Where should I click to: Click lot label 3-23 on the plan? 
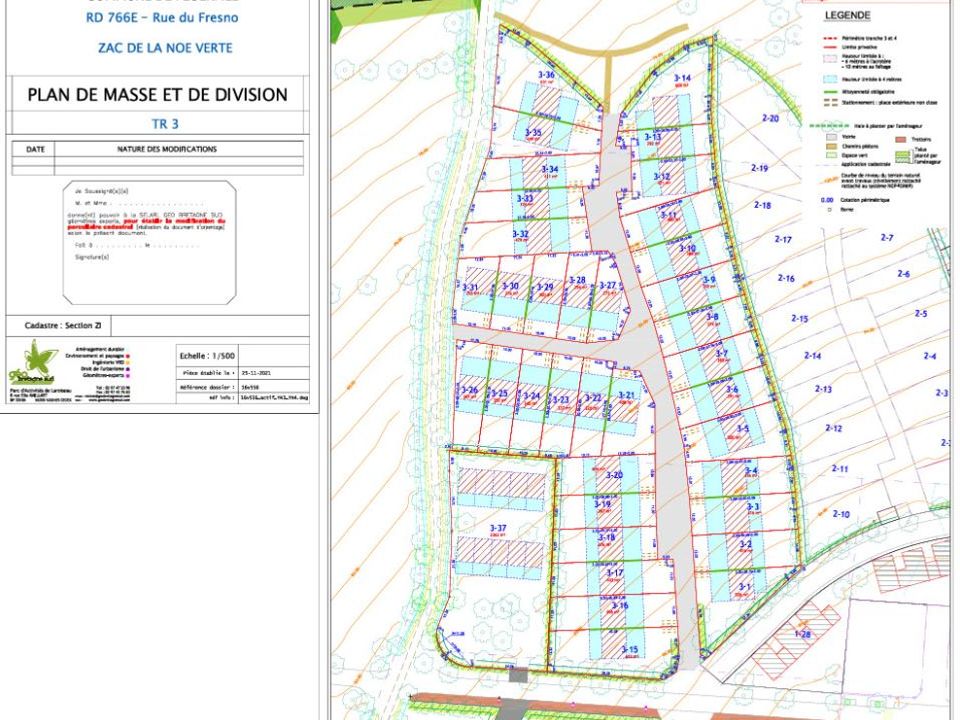tap(561, 400)
